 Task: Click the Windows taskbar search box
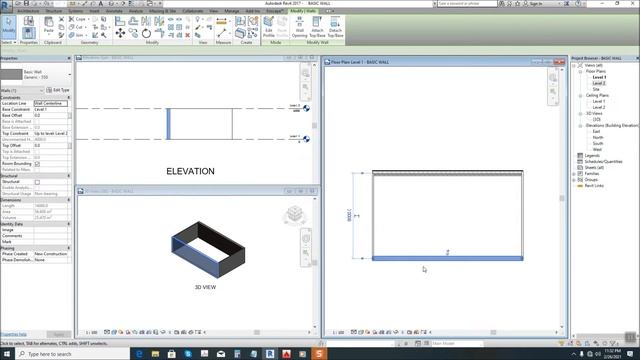[73, 354]
